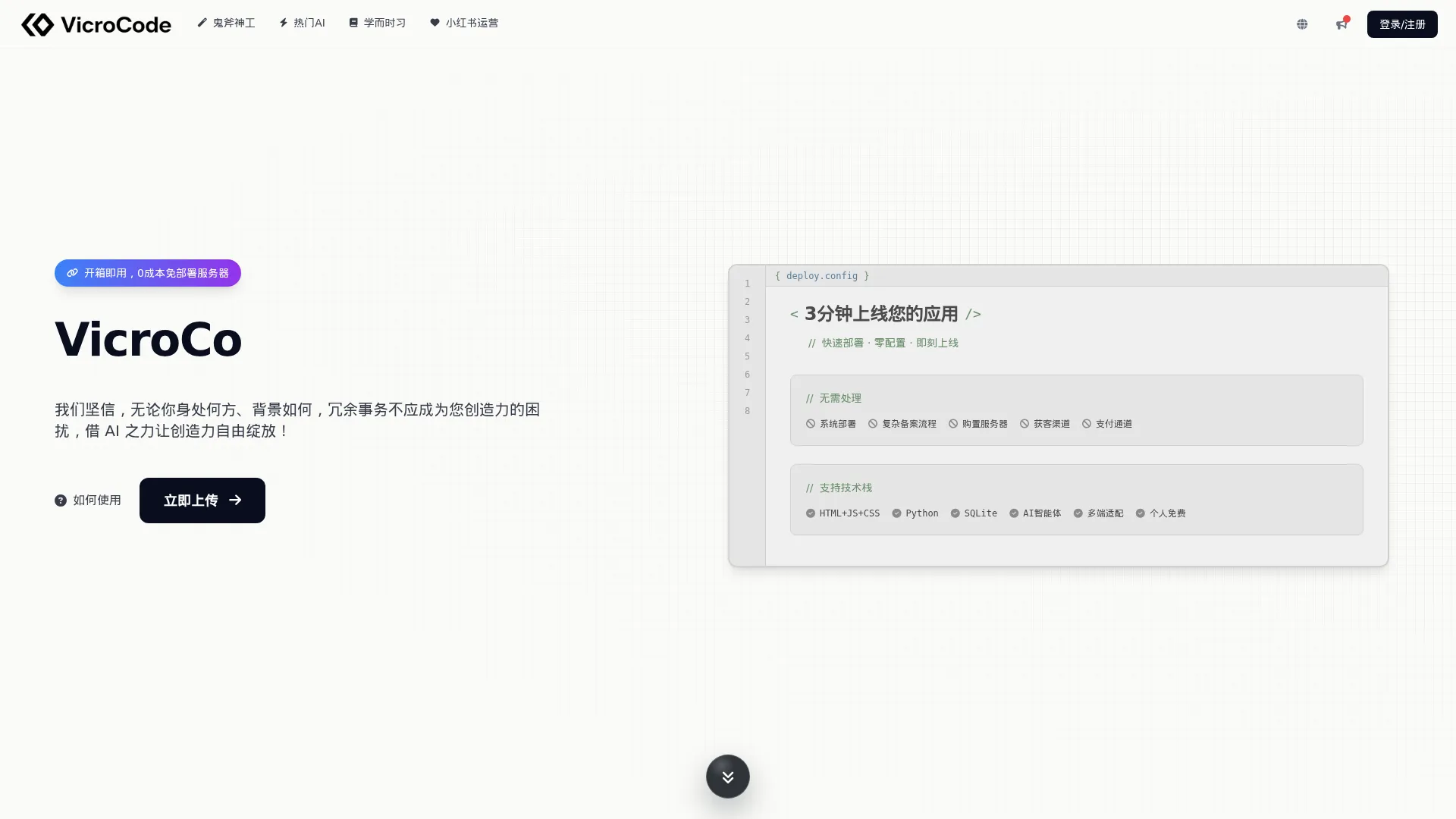1456x819 pixels.
Task: Click the 多端适配 tag
Action: coord(1098,513)
